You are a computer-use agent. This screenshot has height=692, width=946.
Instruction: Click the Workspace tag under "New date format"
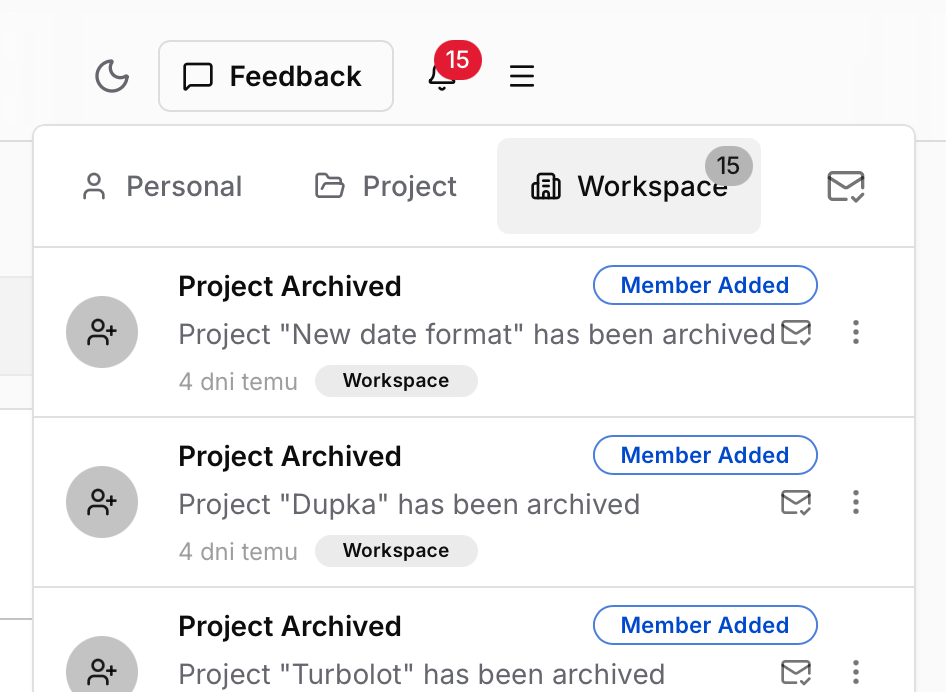(x=396, y=381)
